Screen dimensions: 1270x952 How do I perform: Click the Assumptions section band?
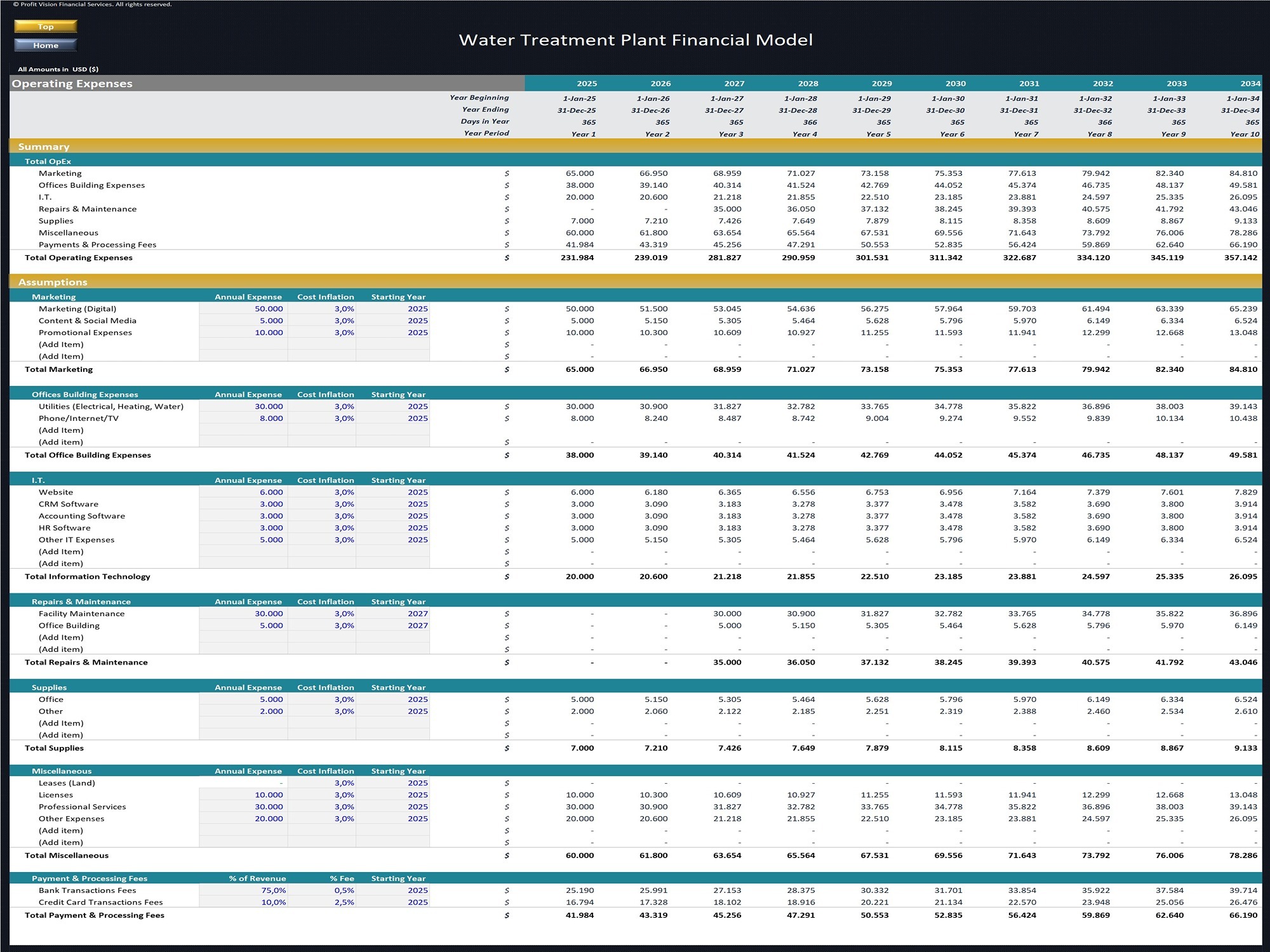tap(636, 282)
